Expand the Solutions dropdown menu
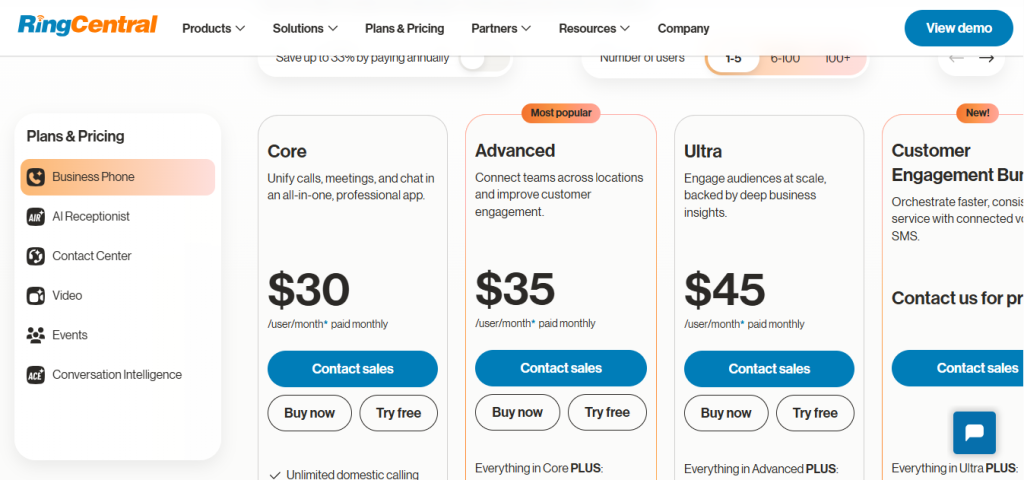Viewport: 1024px width, 480px height. coord(305,28)
